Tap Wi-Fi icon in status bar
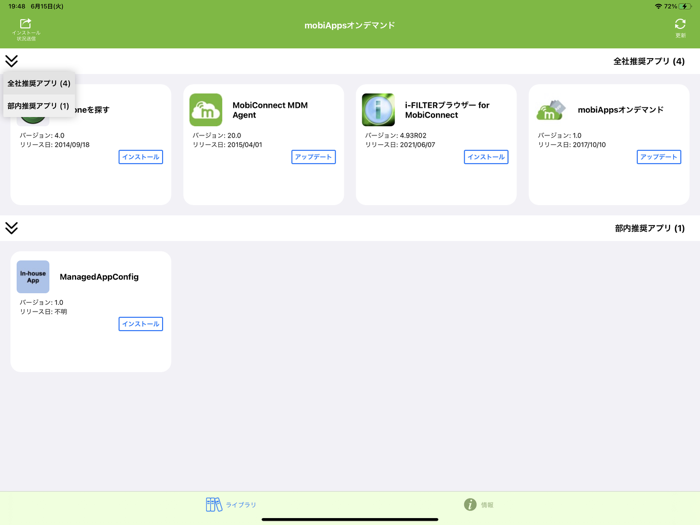The width and height of the screenshot is (700, 525). coord(658,6)
